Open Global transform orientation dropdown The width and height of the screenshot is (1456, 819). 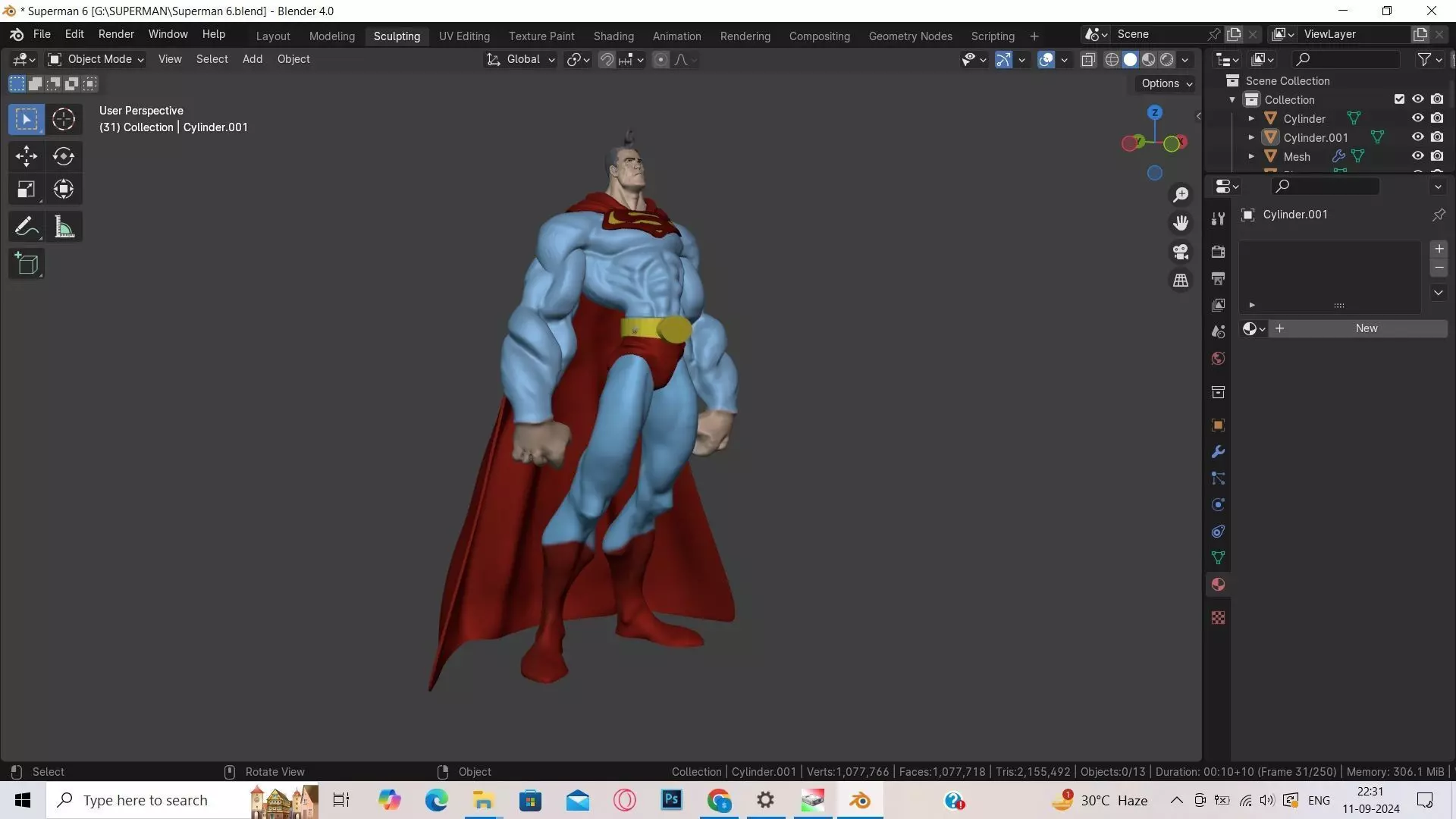(521, 59)
